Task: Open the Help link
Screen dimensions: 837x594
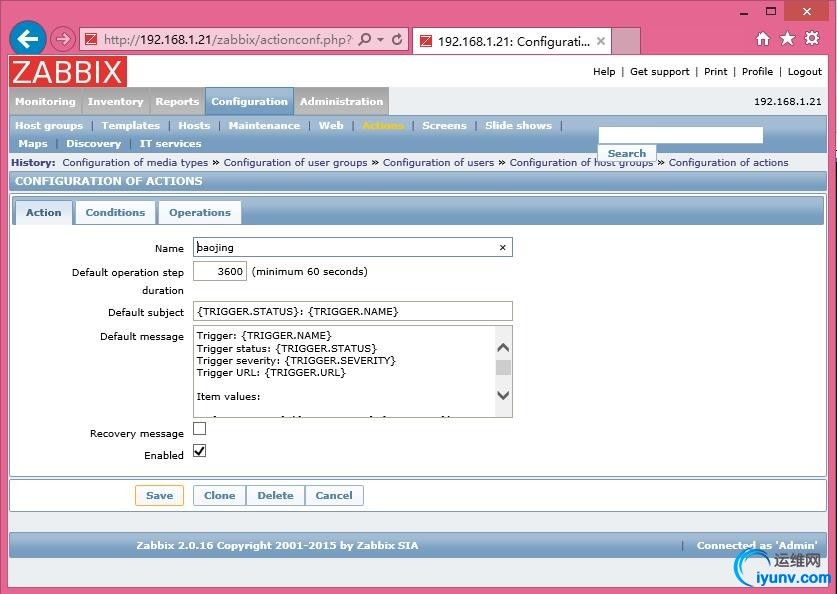Action: (604, 72)
